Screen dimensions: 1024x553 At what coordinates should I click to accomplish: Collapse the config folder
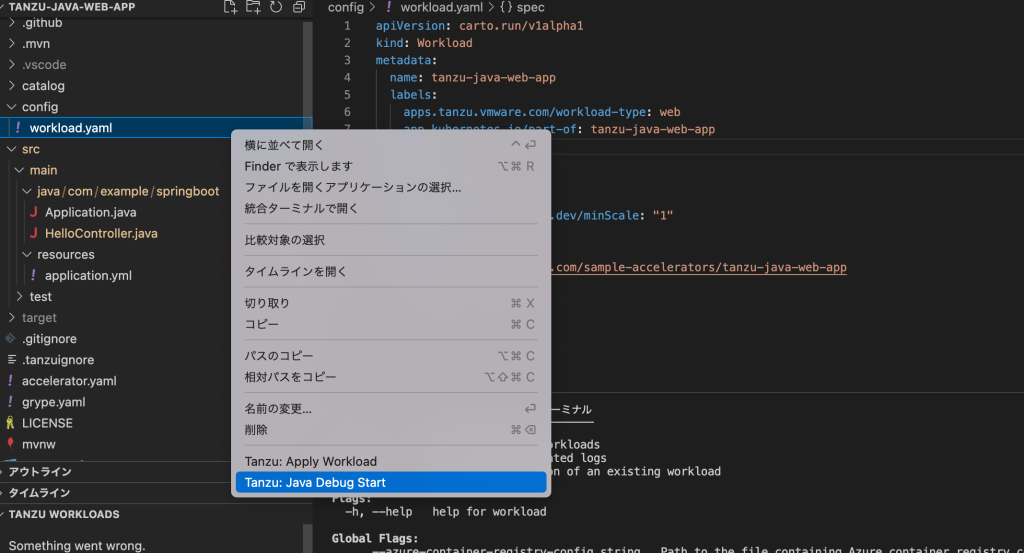pos(39,107)
